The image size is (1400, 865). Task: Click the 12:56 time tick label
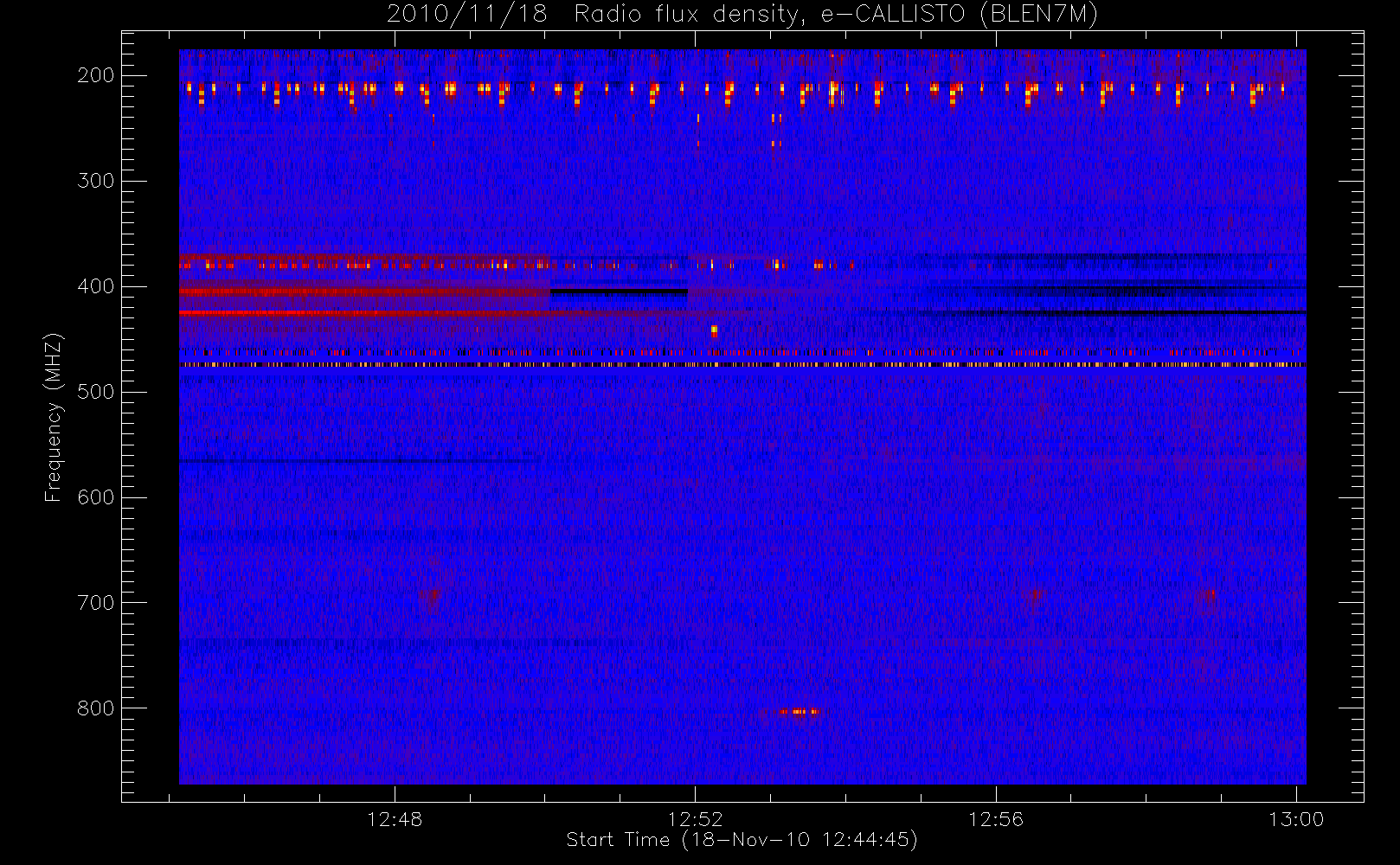(x=996, y=819)
